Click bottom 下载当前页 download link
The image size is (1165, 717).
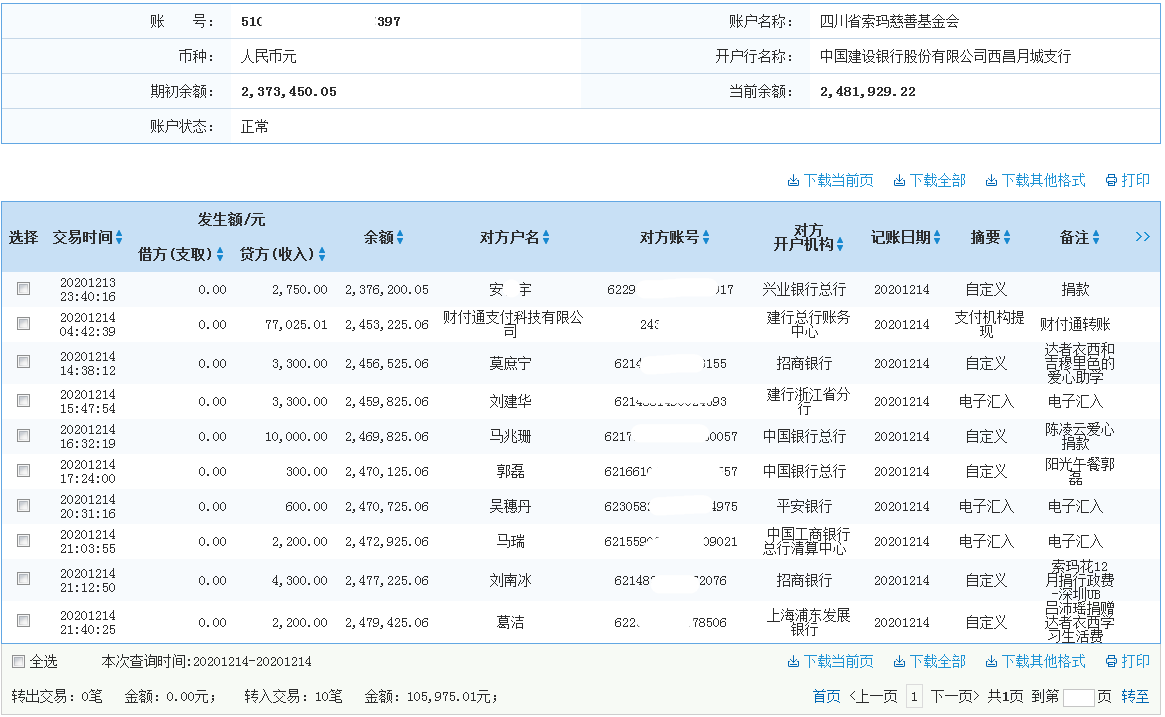[831, 661]
